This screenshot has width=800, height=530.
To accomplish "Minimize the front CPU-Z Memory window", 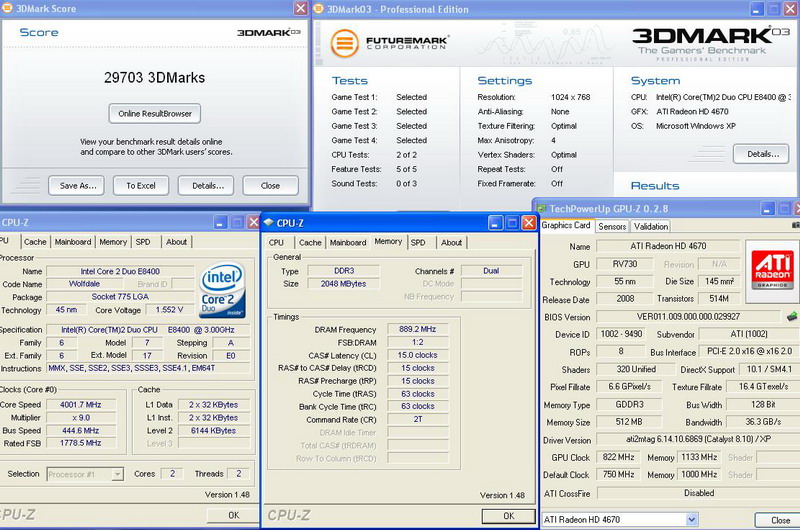I will (x=495, y=222).
